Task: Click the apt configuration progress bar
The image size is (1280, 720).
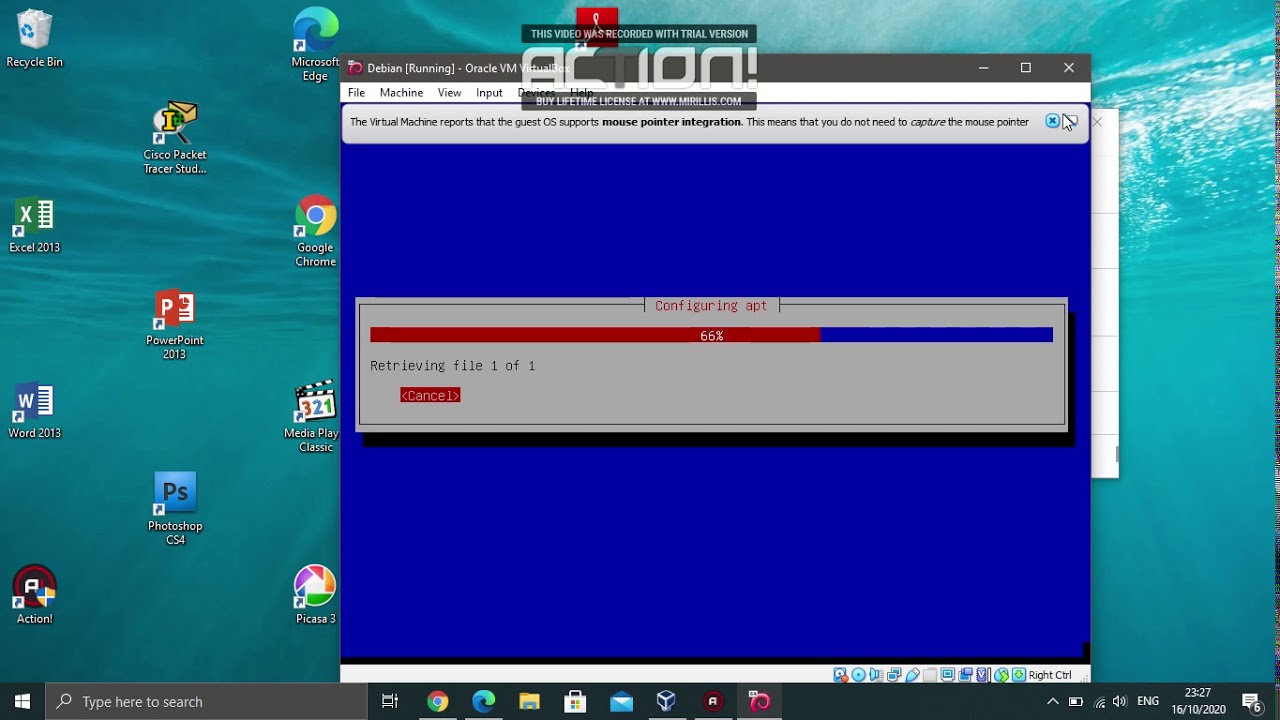Action: 711,336
